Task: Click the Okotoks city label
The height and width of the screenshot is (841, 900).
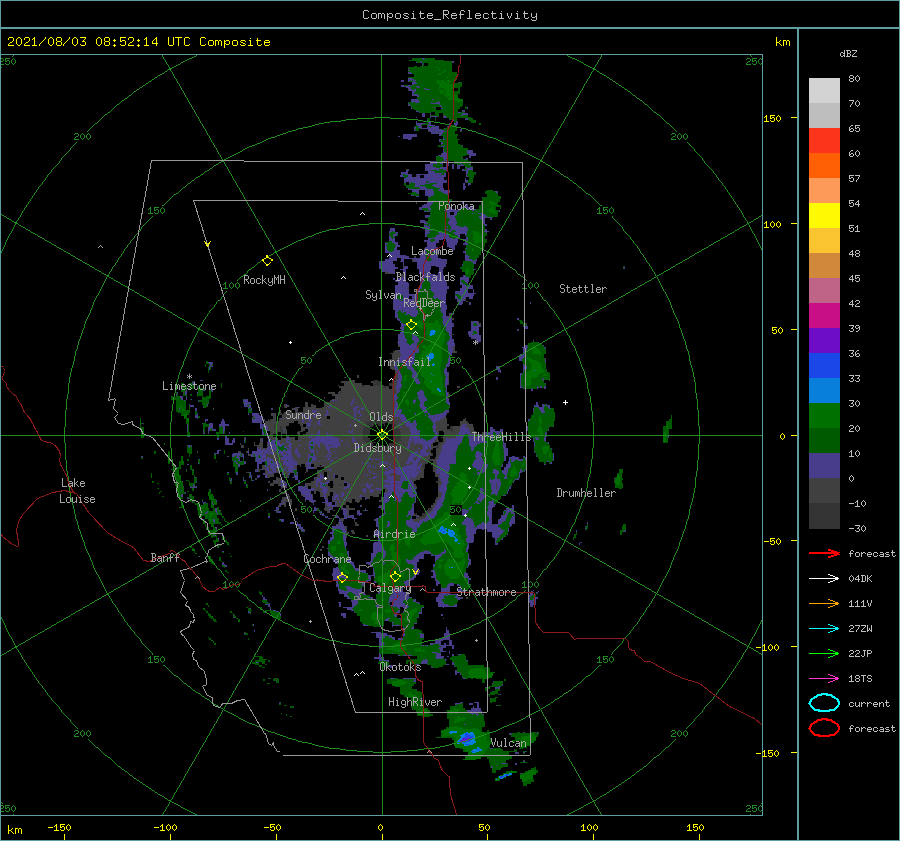Action: (400, 666)
